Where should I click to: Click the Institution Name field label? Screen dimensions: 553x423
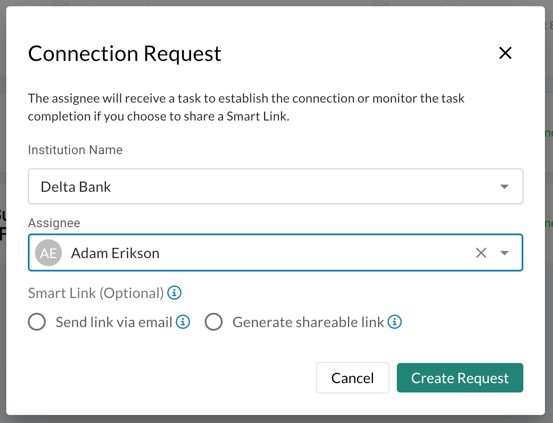tap(75, 150)
